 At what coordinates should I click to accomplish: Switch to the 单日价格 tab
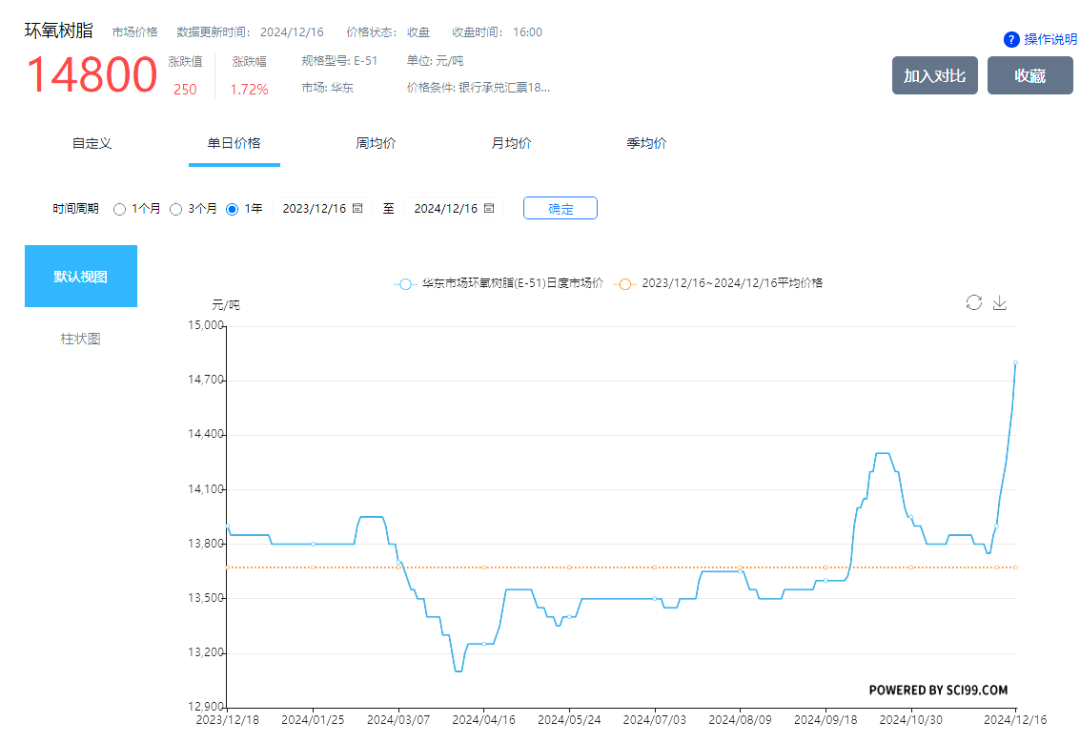[x=234, y=143]
